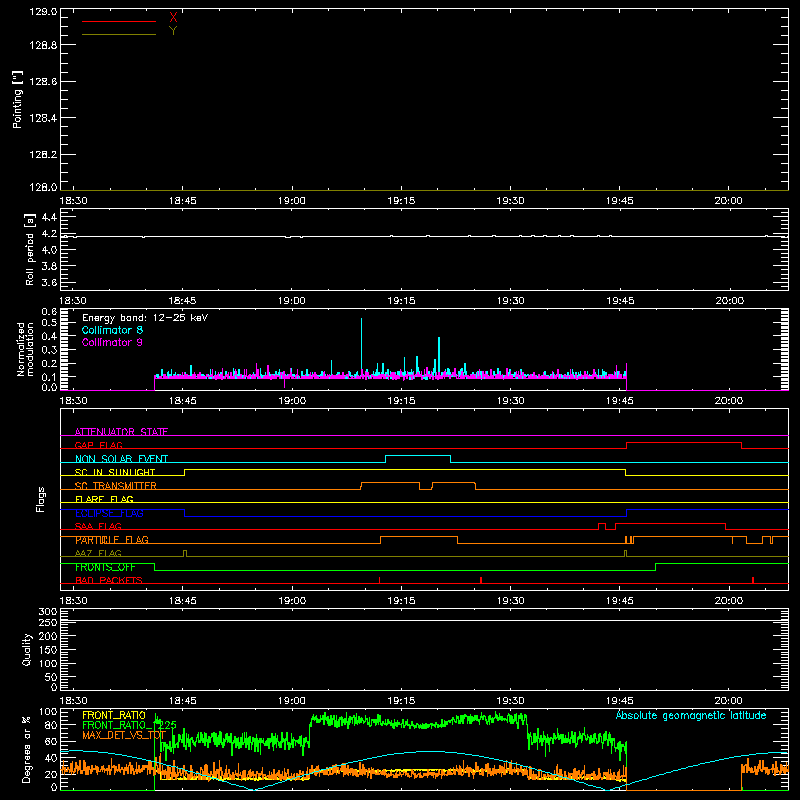
Task: Click the Quality axis title
Action: (27, 649)
